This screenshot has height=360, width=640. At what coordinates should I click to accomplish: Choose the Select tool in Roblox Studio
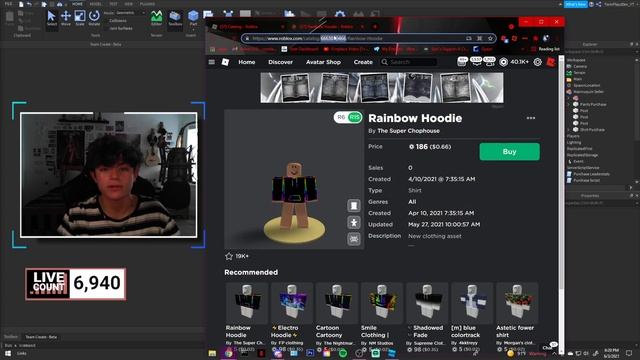click(x=51, y=18)
